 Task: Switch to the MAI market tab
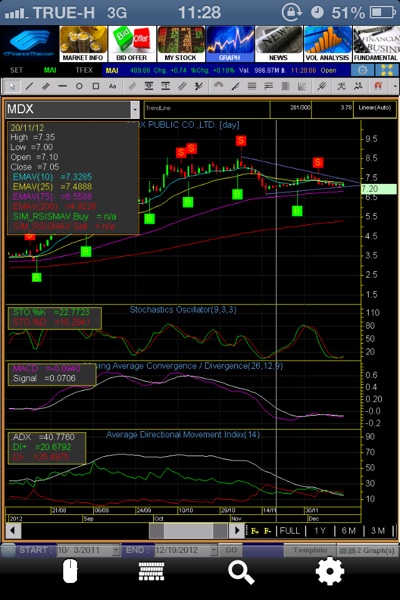click(50, 70)
